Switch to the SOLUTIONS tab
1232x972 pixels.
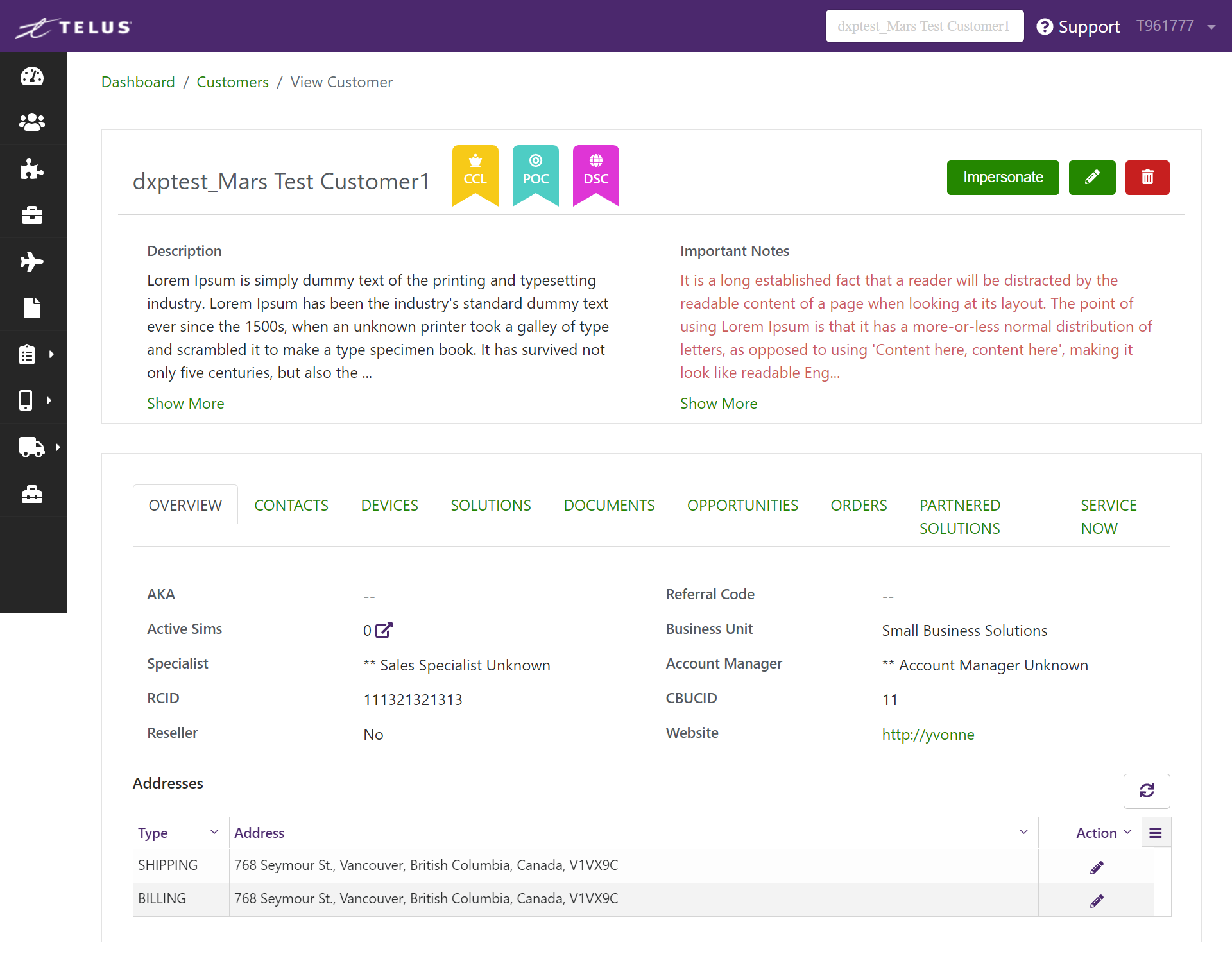pos(491,506)
